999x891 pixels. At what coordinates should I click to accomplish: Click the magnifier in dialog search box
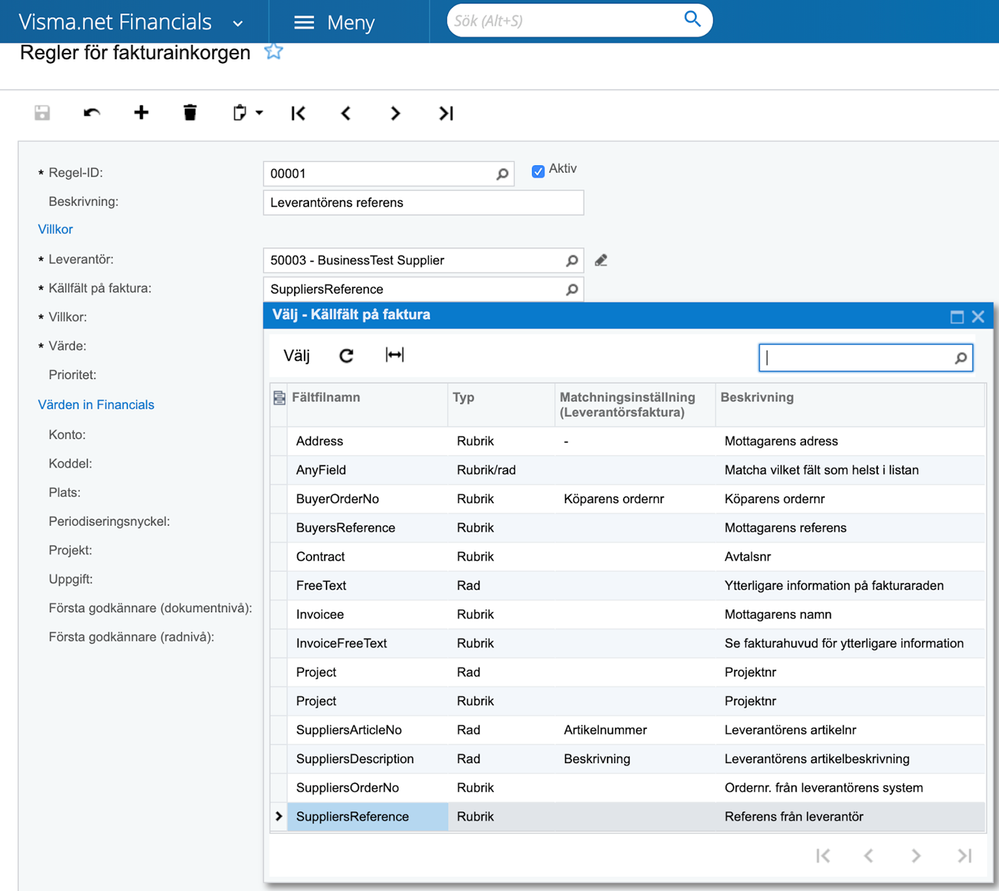point(961,358)
